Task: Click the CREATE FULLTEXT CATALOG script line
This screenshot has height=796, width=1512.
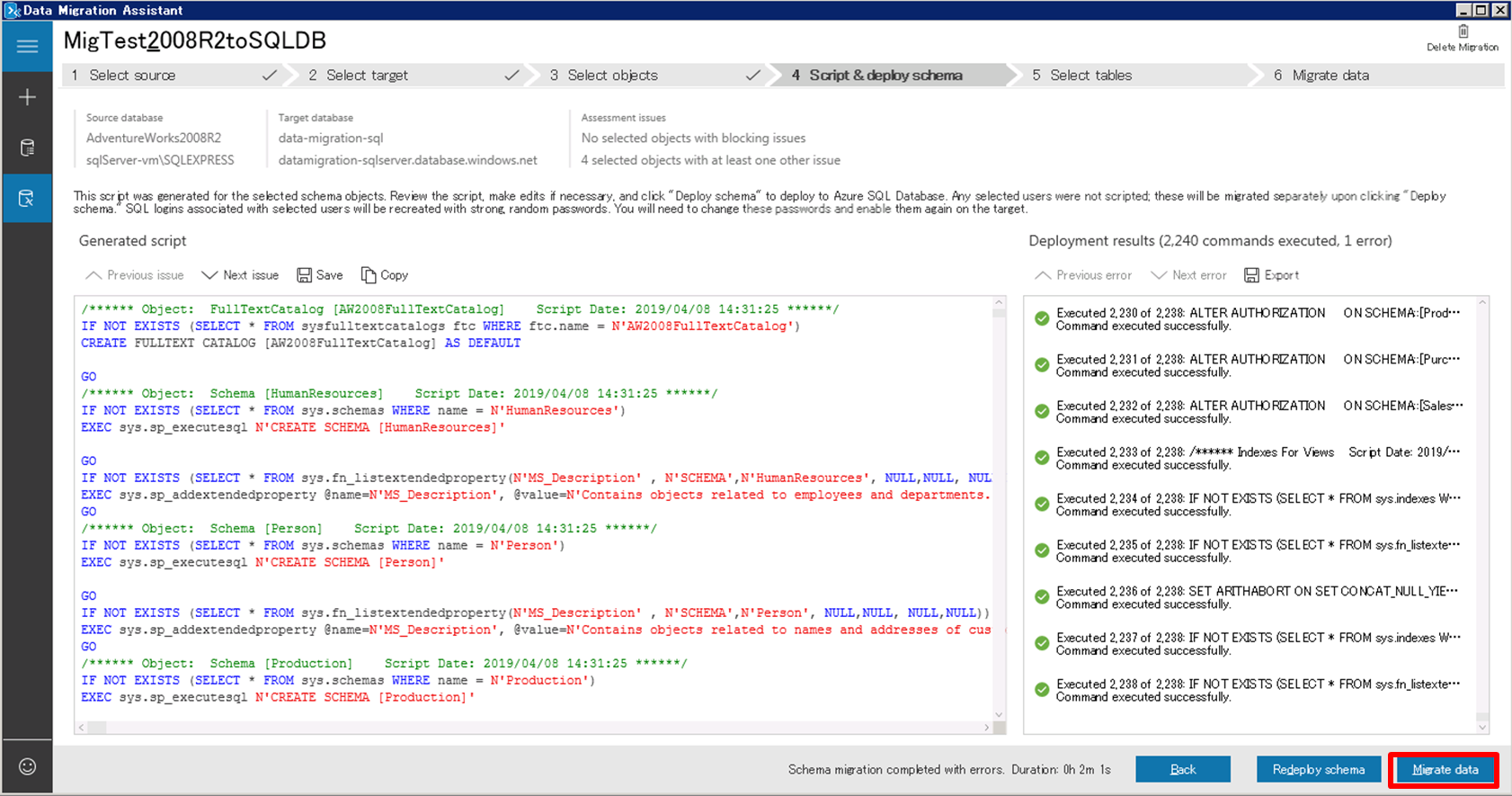Action: click(x=301, y=343)
